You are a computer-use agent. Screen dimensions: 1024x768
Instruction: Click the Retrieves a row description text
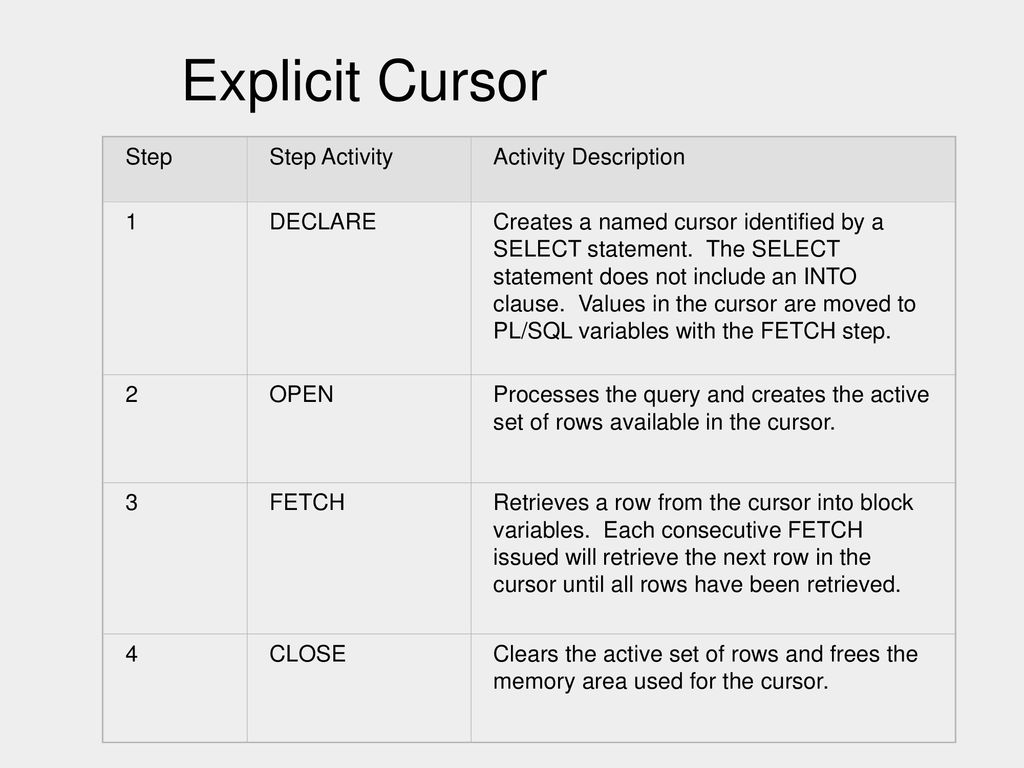point(703,543)
